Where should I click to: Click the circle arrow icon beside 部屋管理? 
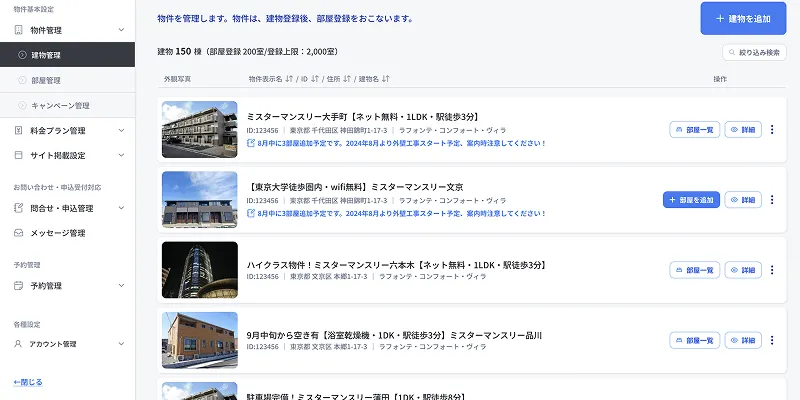[x=22, y=80]
